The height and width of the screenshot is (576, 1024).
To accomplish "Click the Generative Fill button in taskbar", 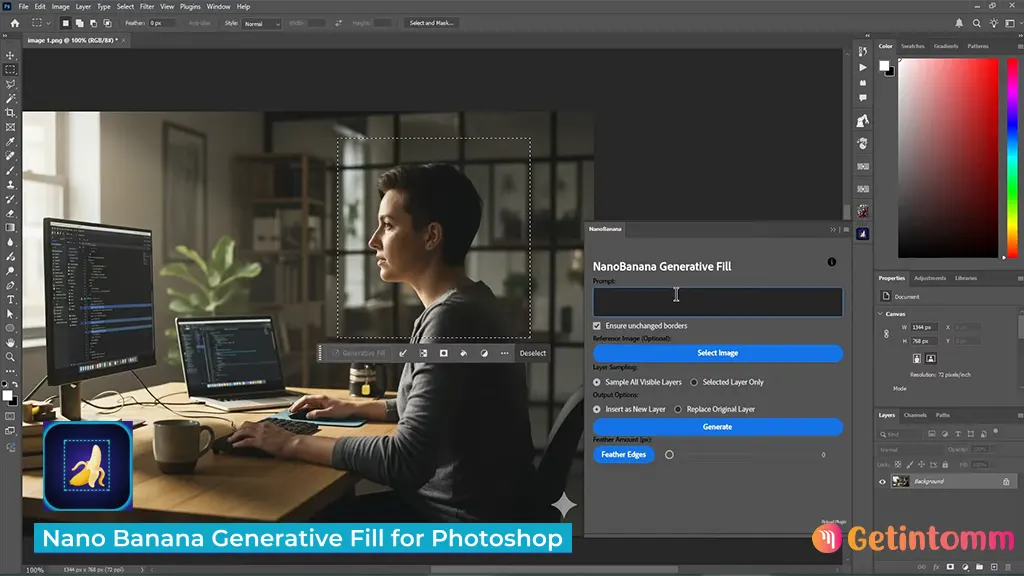I will click(x=358, y=353).
